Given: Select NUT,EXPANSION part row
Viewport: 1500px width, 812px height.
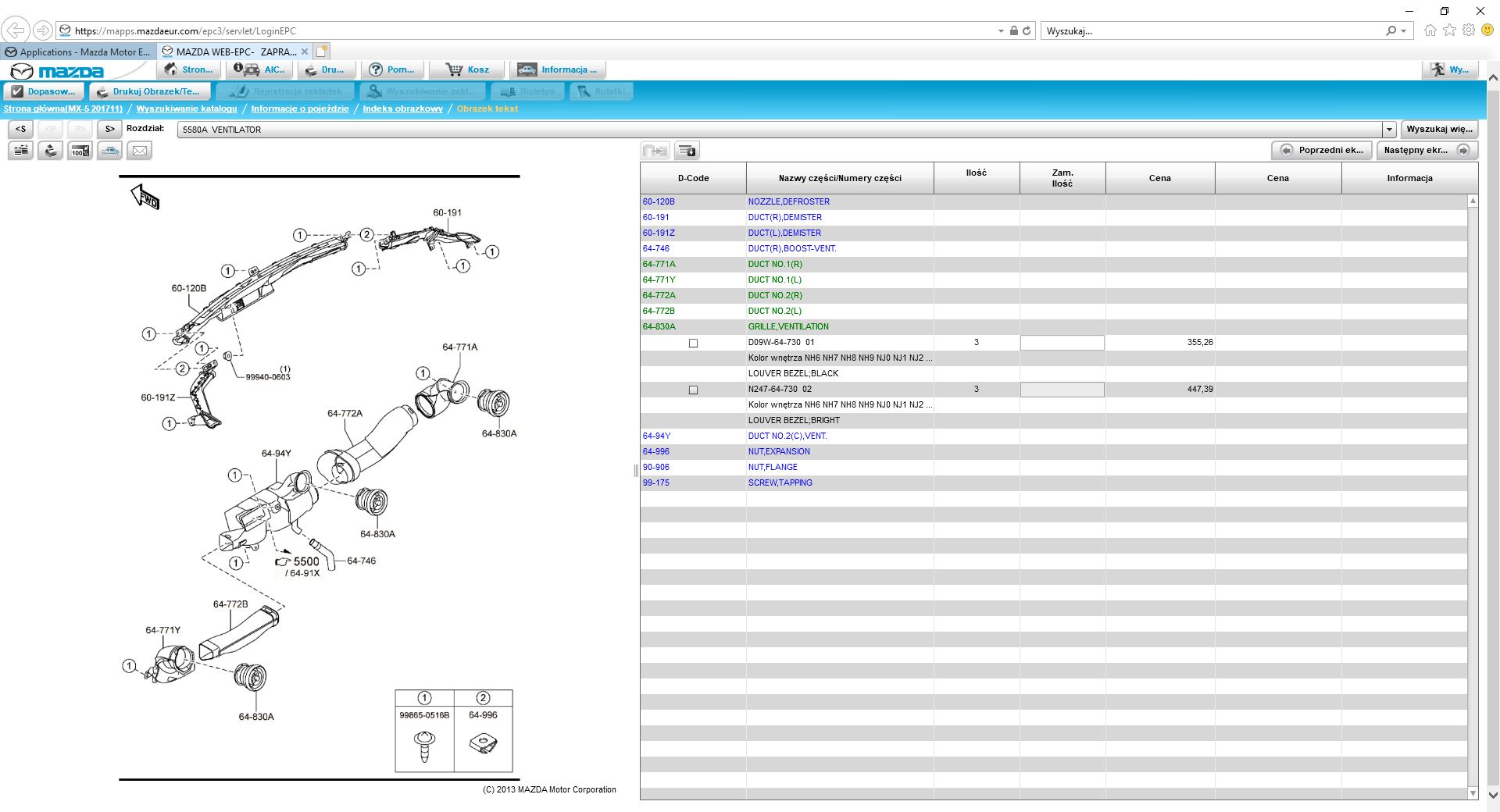Looking at the screenshot, I should coord(1053,451).
